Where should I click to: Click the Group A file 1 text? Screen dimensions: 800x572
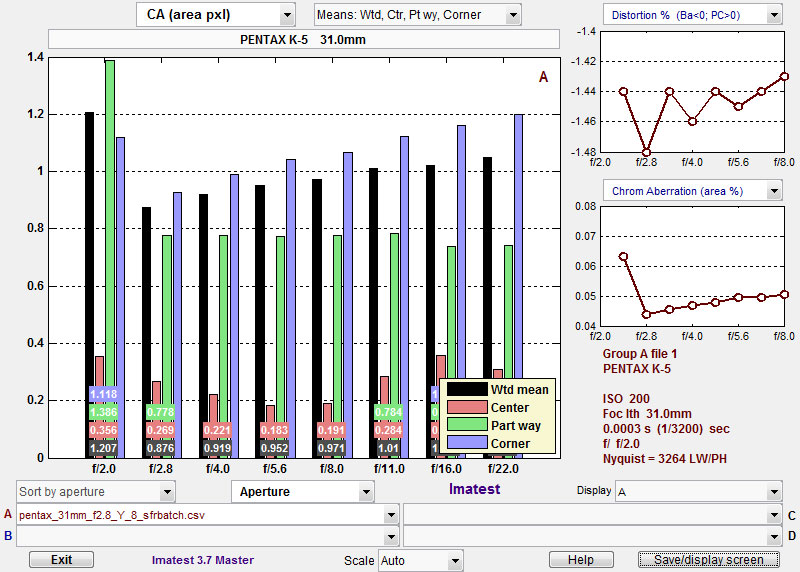640,354
